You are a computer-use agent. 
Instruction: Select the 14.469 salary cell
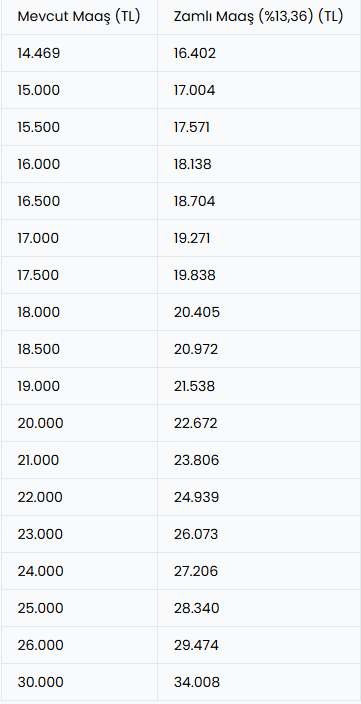79,53
